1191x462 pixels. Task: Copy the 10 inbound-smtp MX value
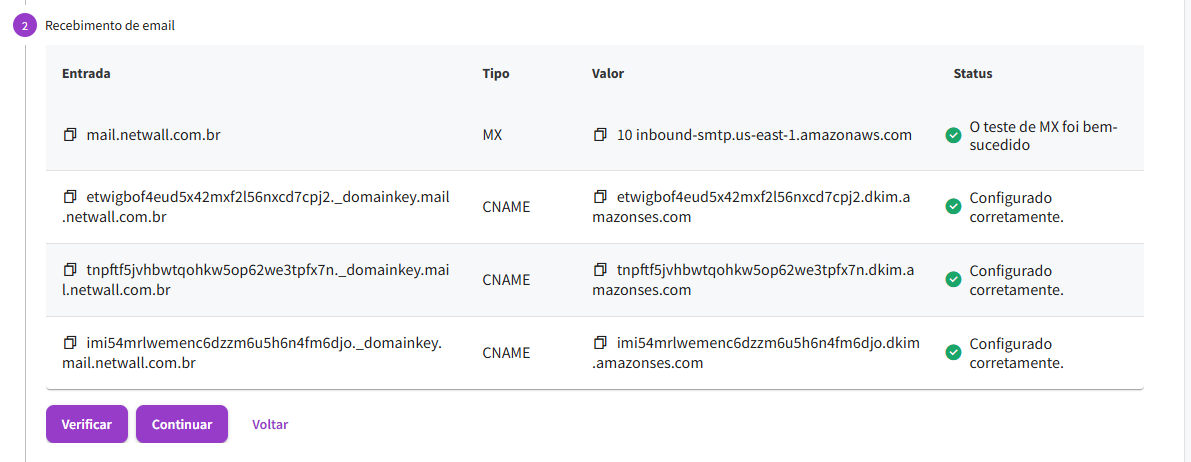pyautogui.click(x=600, y=134)
